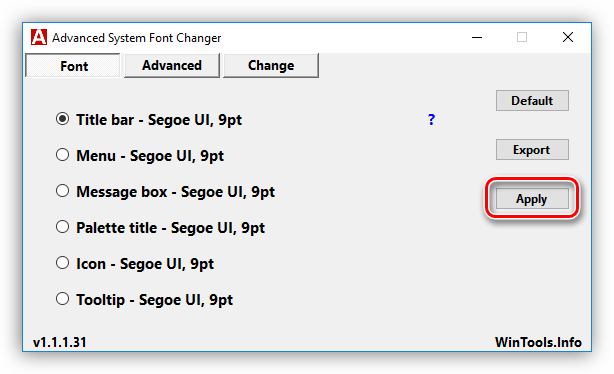The width and height of the screenshot is (614, 374).
Task: Choose the Icon font radio option
Action: tap(62, 263)
